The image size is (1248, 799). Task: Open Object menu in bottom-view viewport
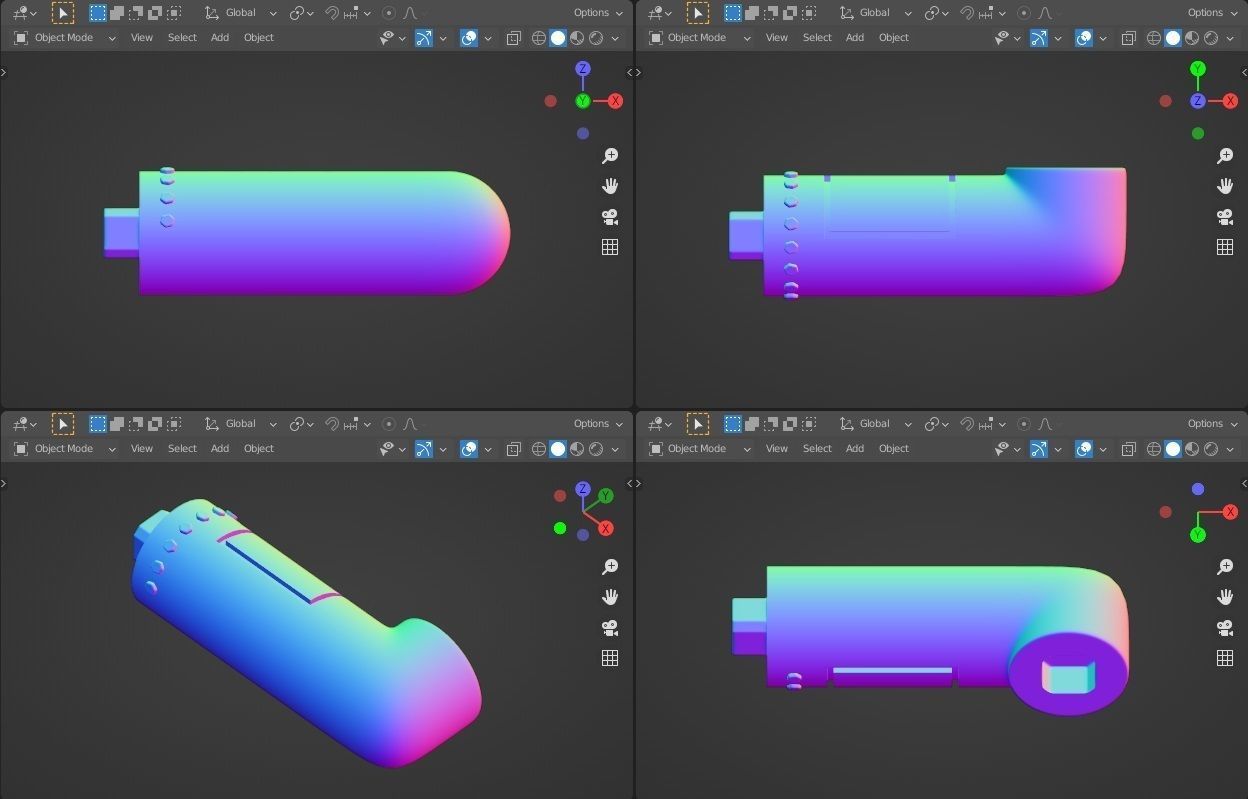(x=894, y=449)
